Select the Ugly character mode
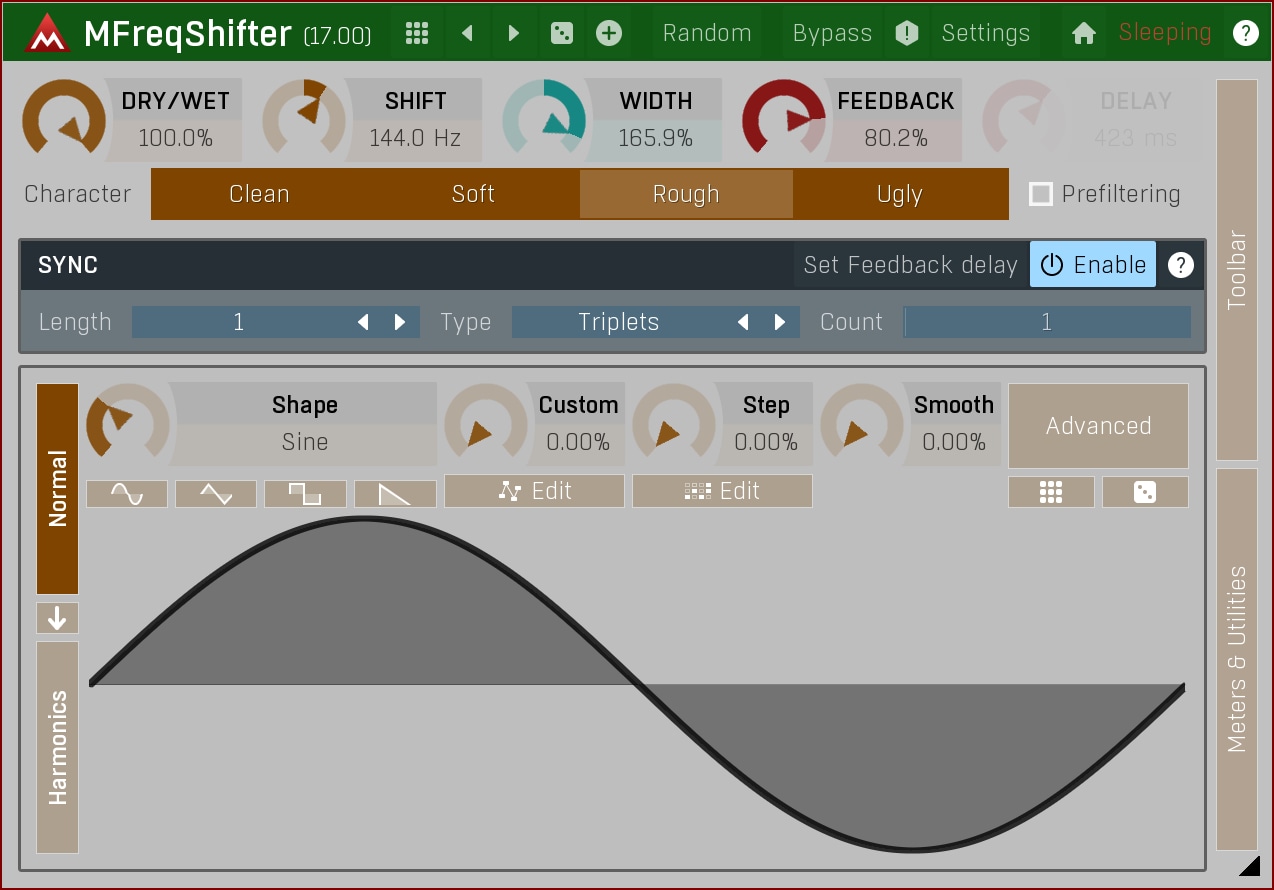 pos(900,194)
